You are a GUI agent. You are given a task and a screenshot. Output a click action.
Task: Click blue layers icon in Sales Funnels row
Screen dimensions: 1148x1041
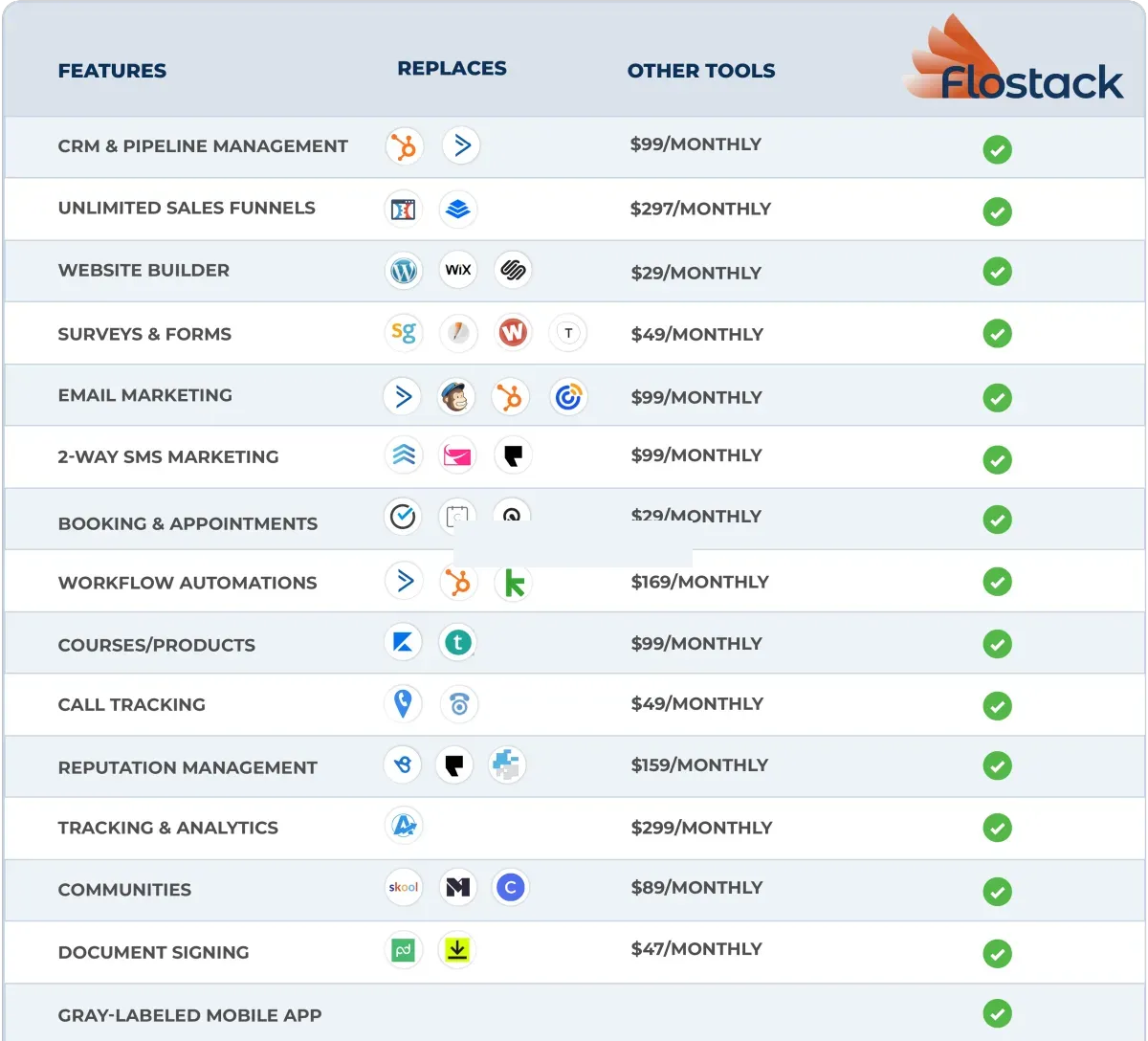(x=458, y=209)
